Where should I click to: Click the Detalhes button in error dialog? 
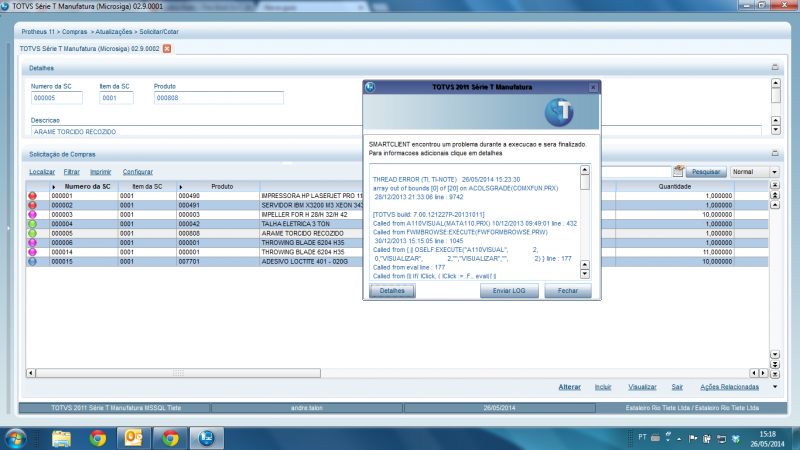[x=392, y=291]
